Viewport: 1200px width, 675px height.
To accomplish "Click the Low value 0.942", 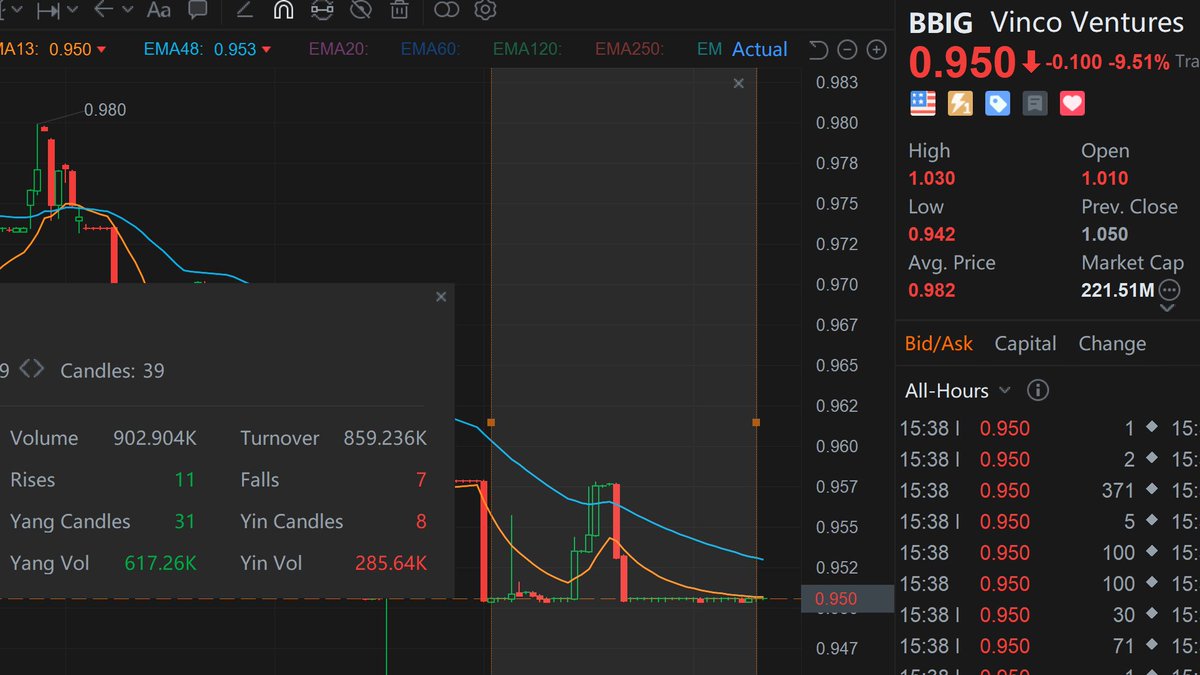I will pos(931,234).
